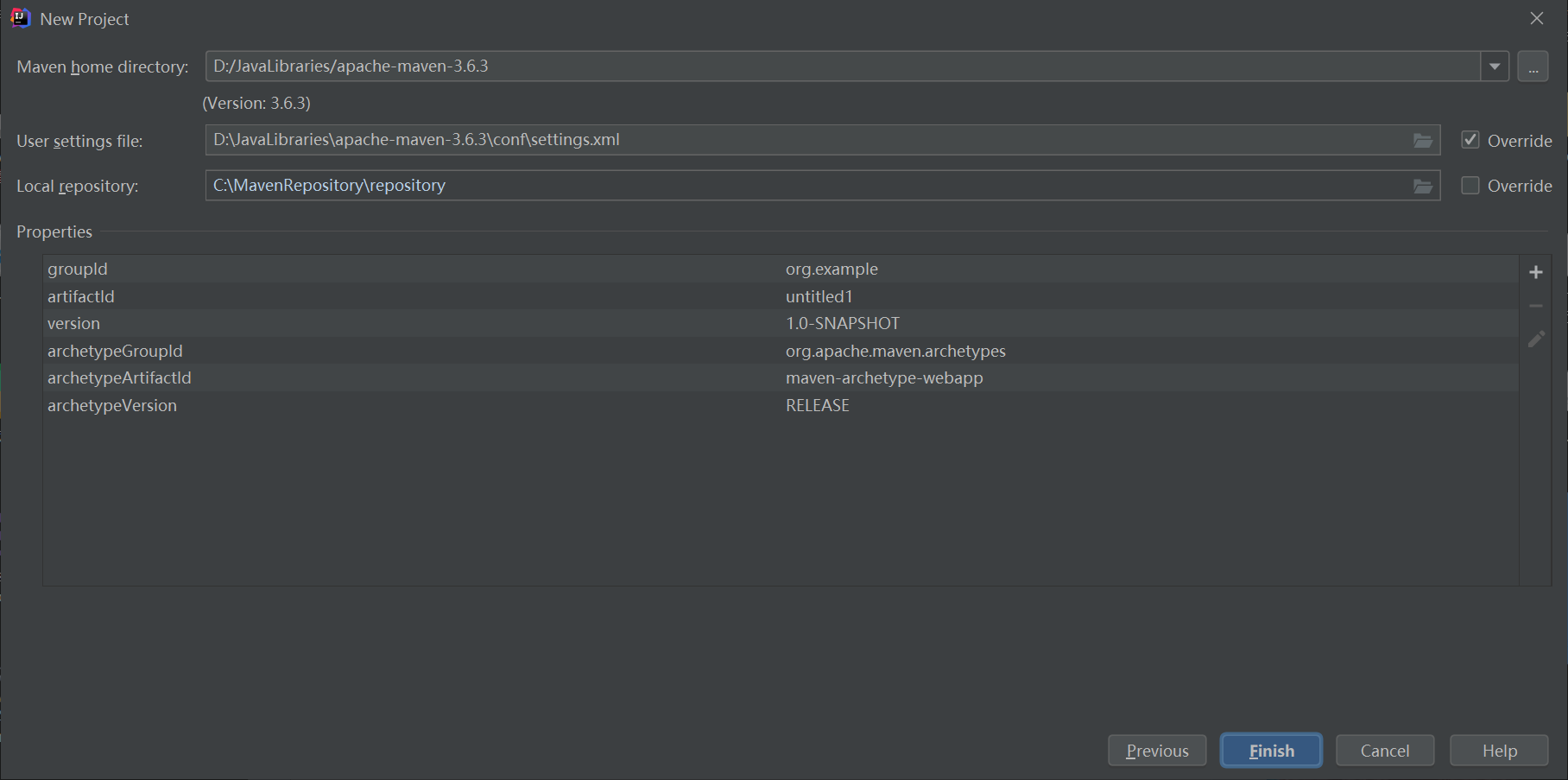
Task: Click the minus icon to remove a property
Action: (1536, 305)
